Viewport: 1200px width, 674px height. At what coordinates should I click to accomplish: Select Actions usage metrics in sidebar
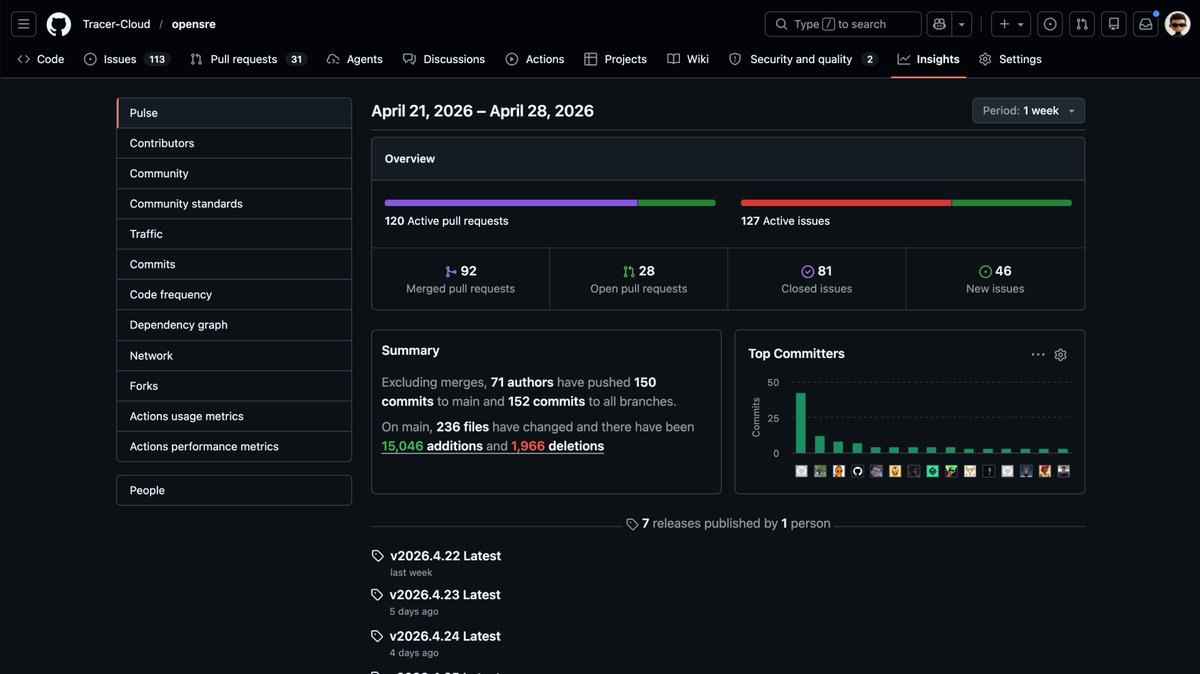coord(234,416)
